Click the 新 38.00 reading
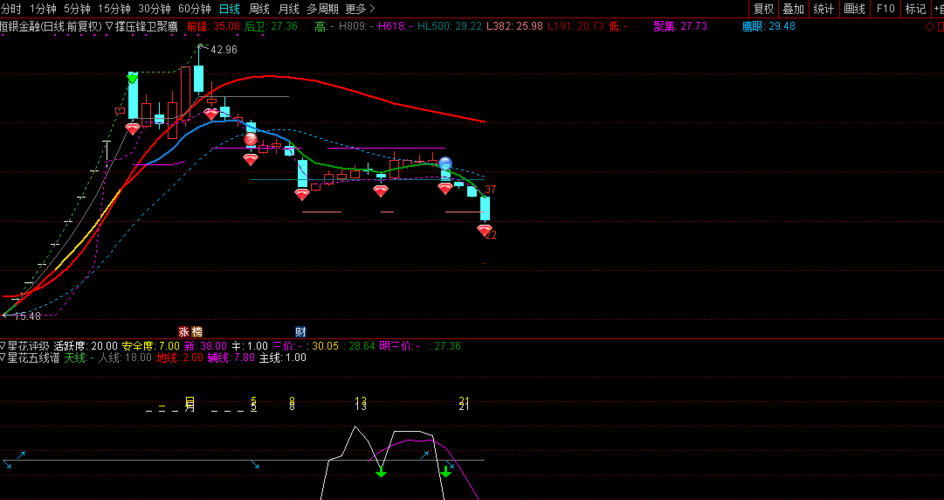Viewport: 944px width, 500px height. tap(205, 346)
